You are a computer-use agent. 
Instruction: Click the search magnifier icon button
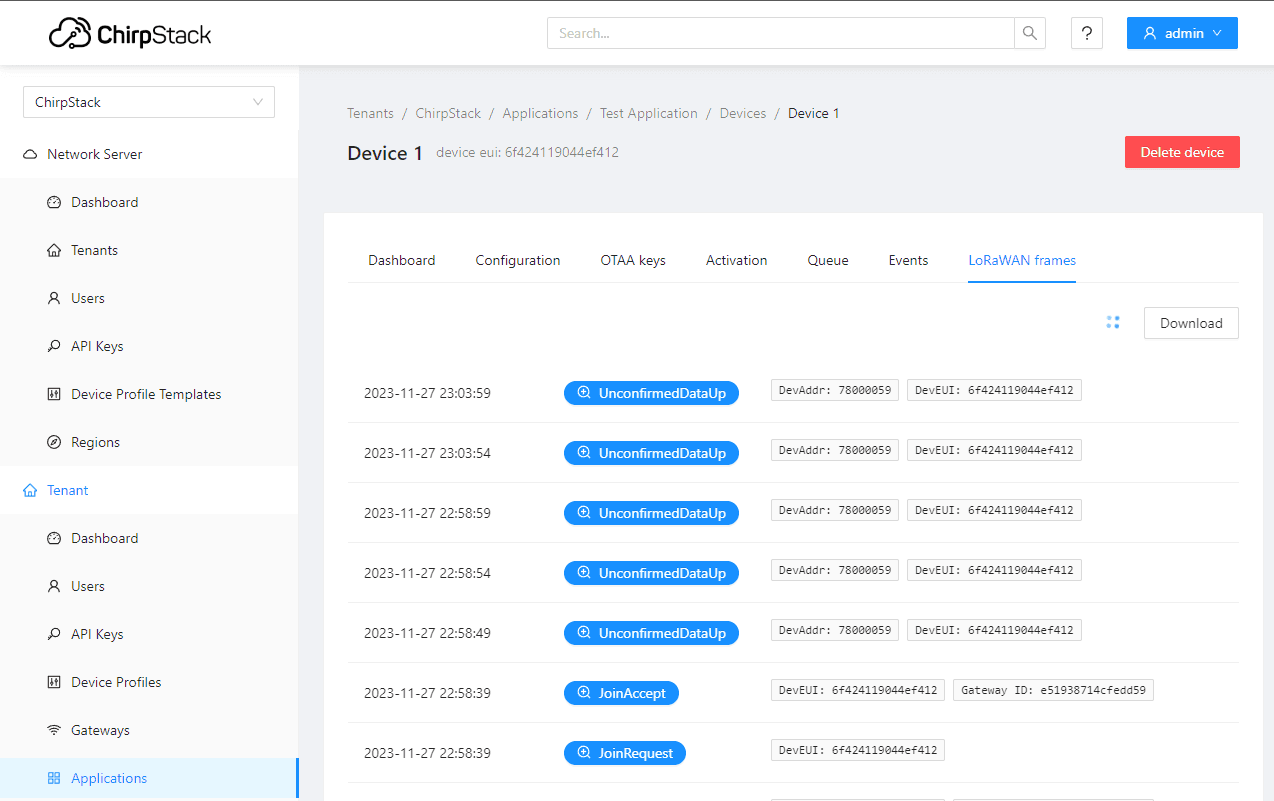coord(1030,33)
